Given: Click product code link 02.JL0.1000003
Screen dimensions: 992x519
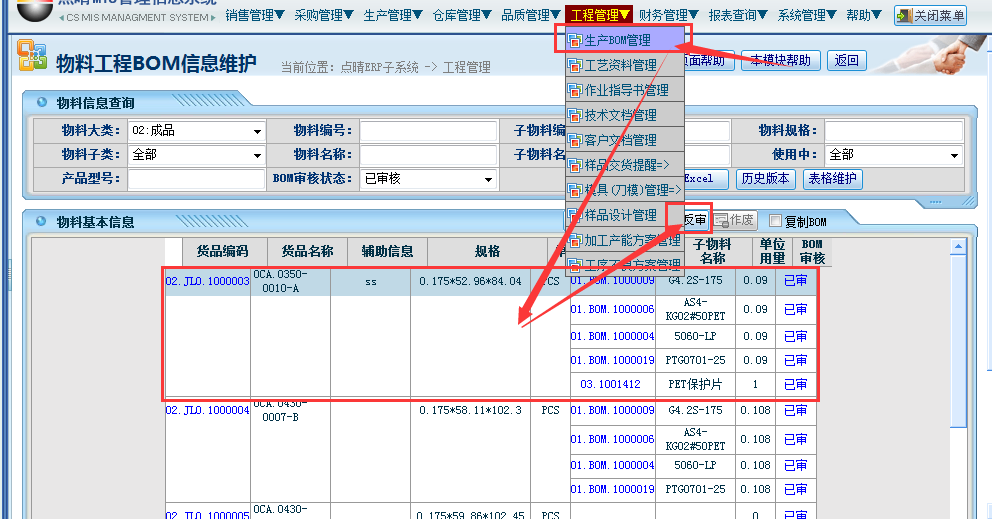Looking at the screenshot, I should tap(207, 282).
